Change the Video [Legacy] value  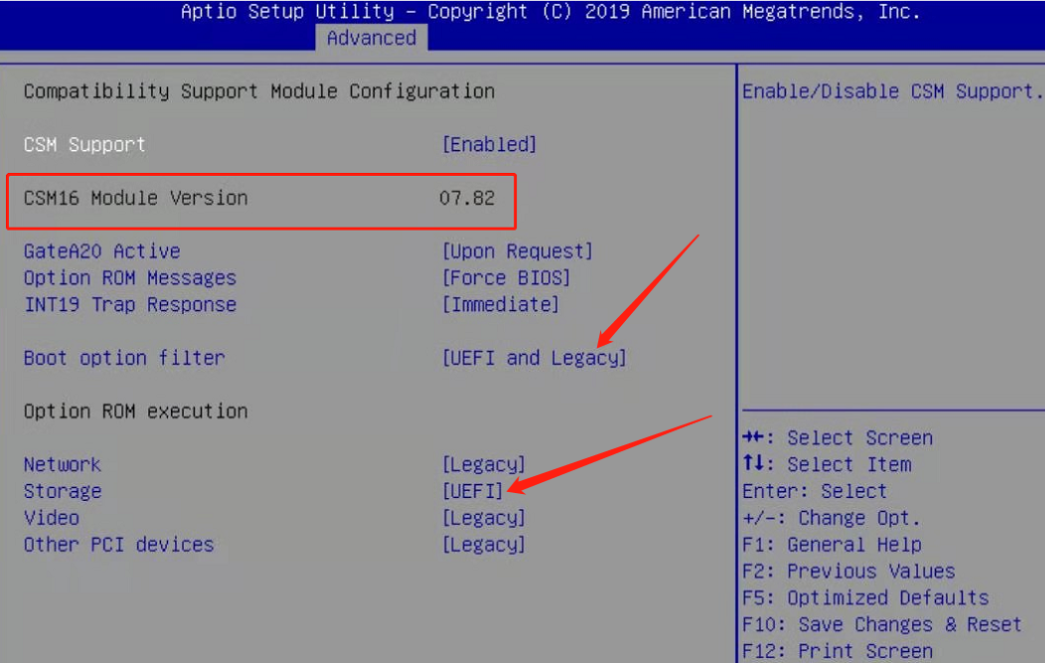point(485,518)
